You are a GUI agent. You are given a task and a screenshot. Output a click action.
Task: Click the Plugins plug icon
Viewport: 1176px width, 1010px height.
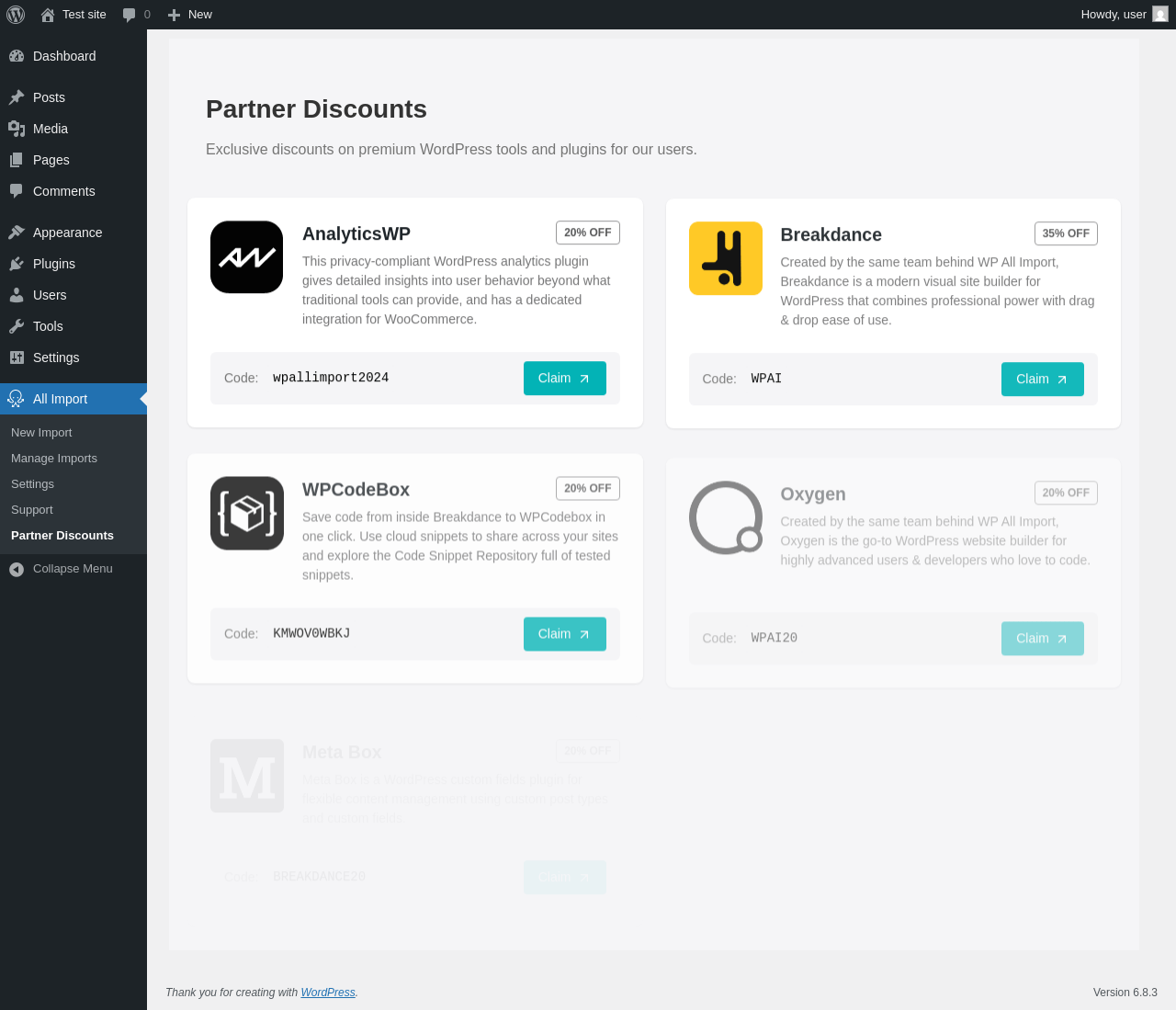pos(17,264)
